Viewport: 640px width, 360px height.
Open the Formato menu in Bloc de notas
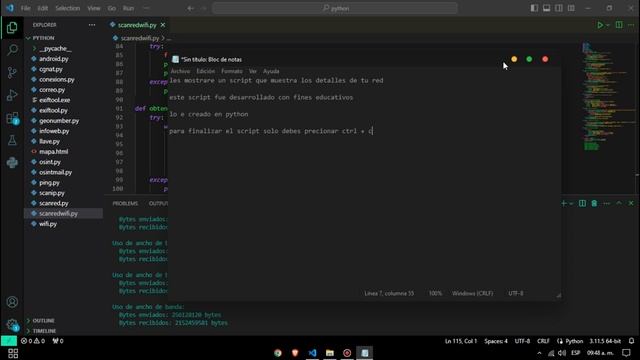232,71
